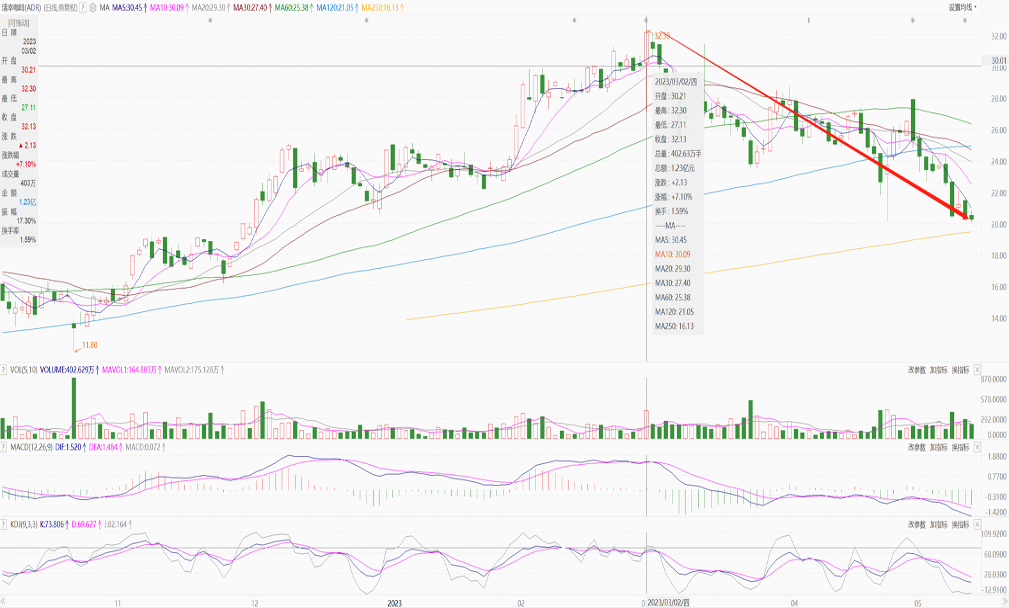Screen dimensions: 1009x608
Task: Click the 11.80 lowest price marker
Action: pyautogui.click(x=88, y=347)
